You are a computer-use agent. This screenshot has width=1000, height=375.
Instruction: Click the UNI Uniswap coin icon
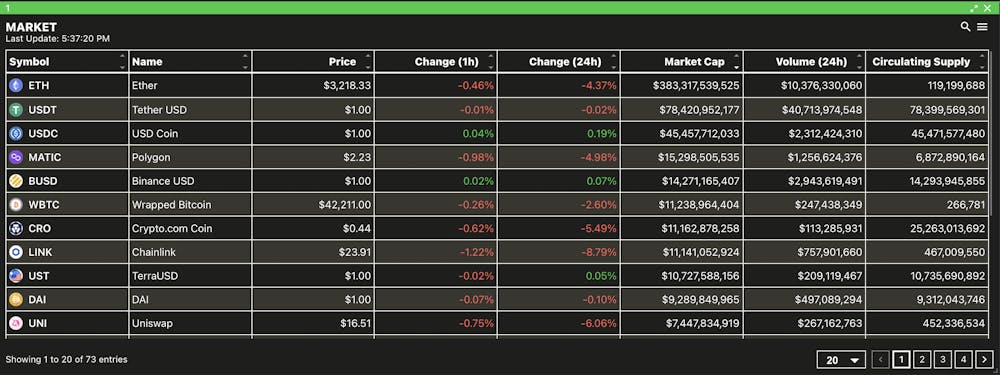click(x=15, y=323)
